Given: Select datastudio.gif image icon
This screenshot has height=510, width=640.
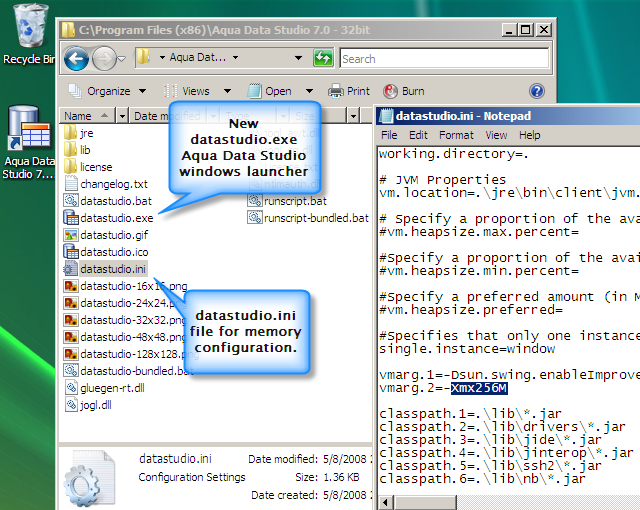Looking at the screenshot, I should pyautogui.click(x=71, y=235).
